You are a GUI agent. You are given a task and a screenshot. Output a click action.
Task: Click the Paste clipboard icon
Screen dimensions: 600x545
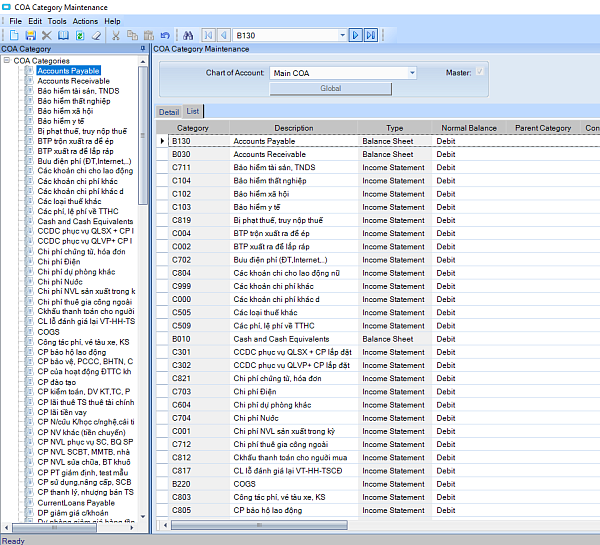click(149, 36)
